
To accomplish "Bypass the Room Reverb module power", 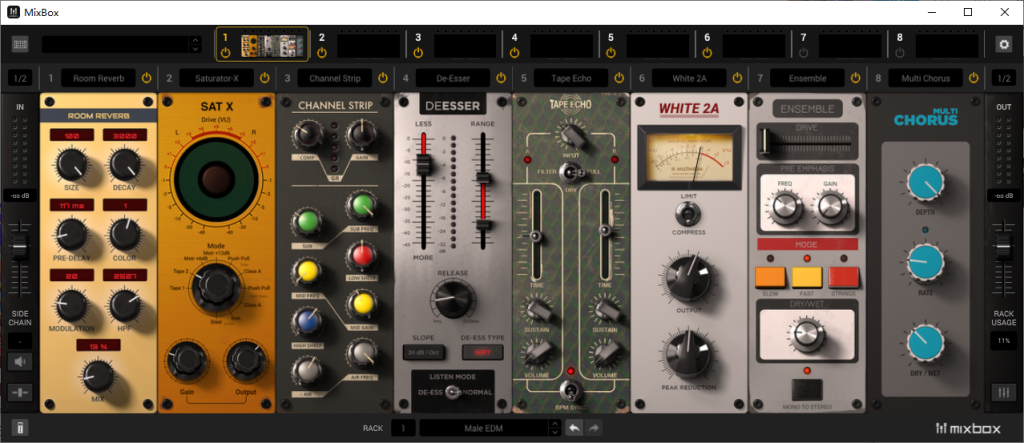I will click(146, 78).
